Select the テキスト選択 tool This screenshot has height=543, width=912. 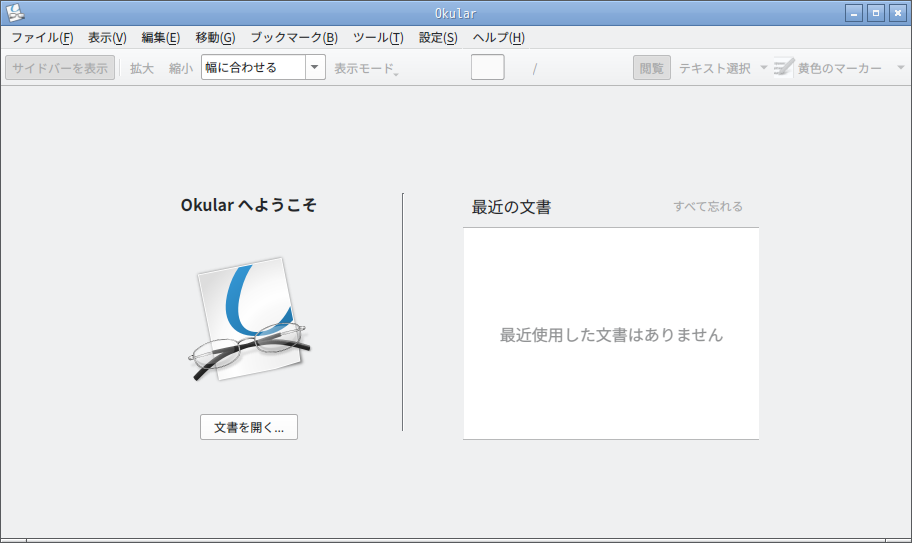pyautogui.click(x=715, y=68)
